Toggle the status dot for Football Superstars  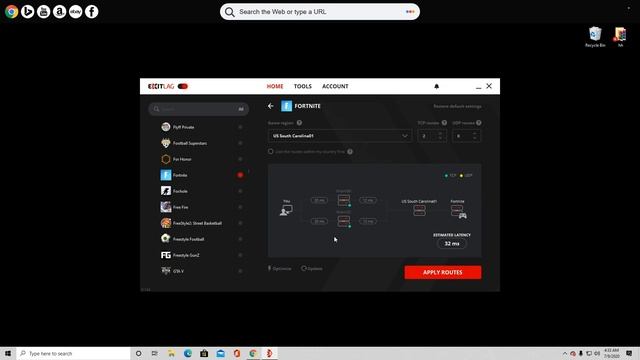240,143
